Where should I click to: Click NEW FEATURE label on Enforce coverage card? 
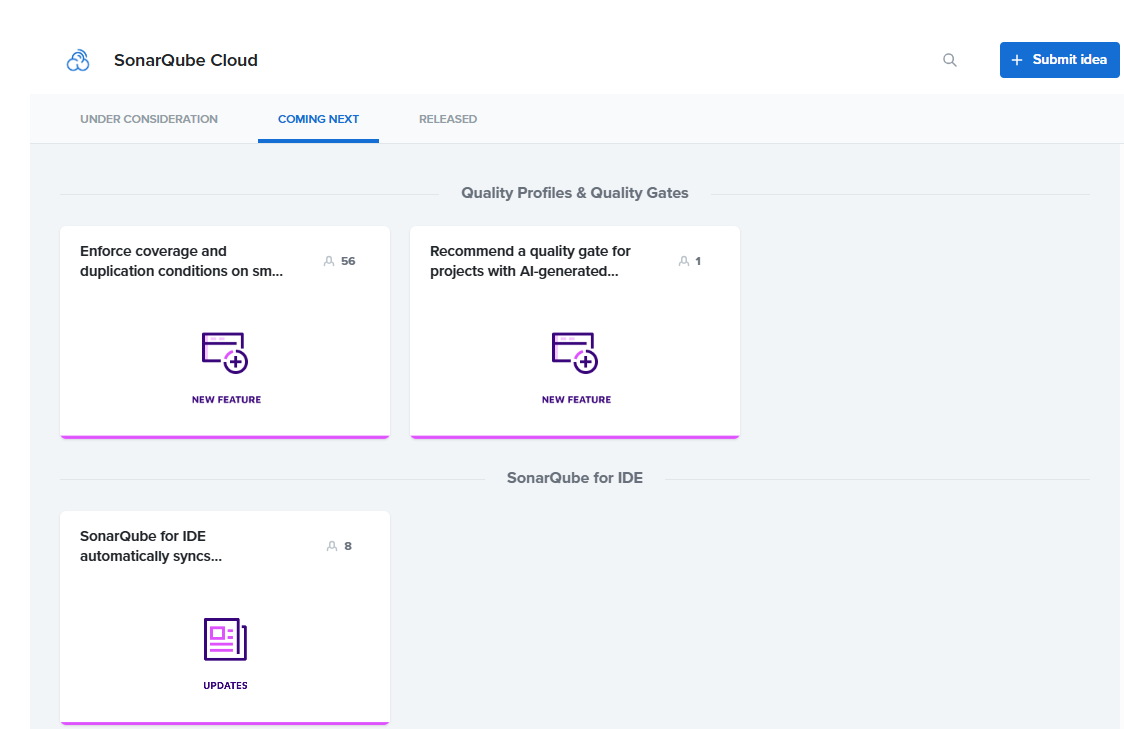point(227,400)
